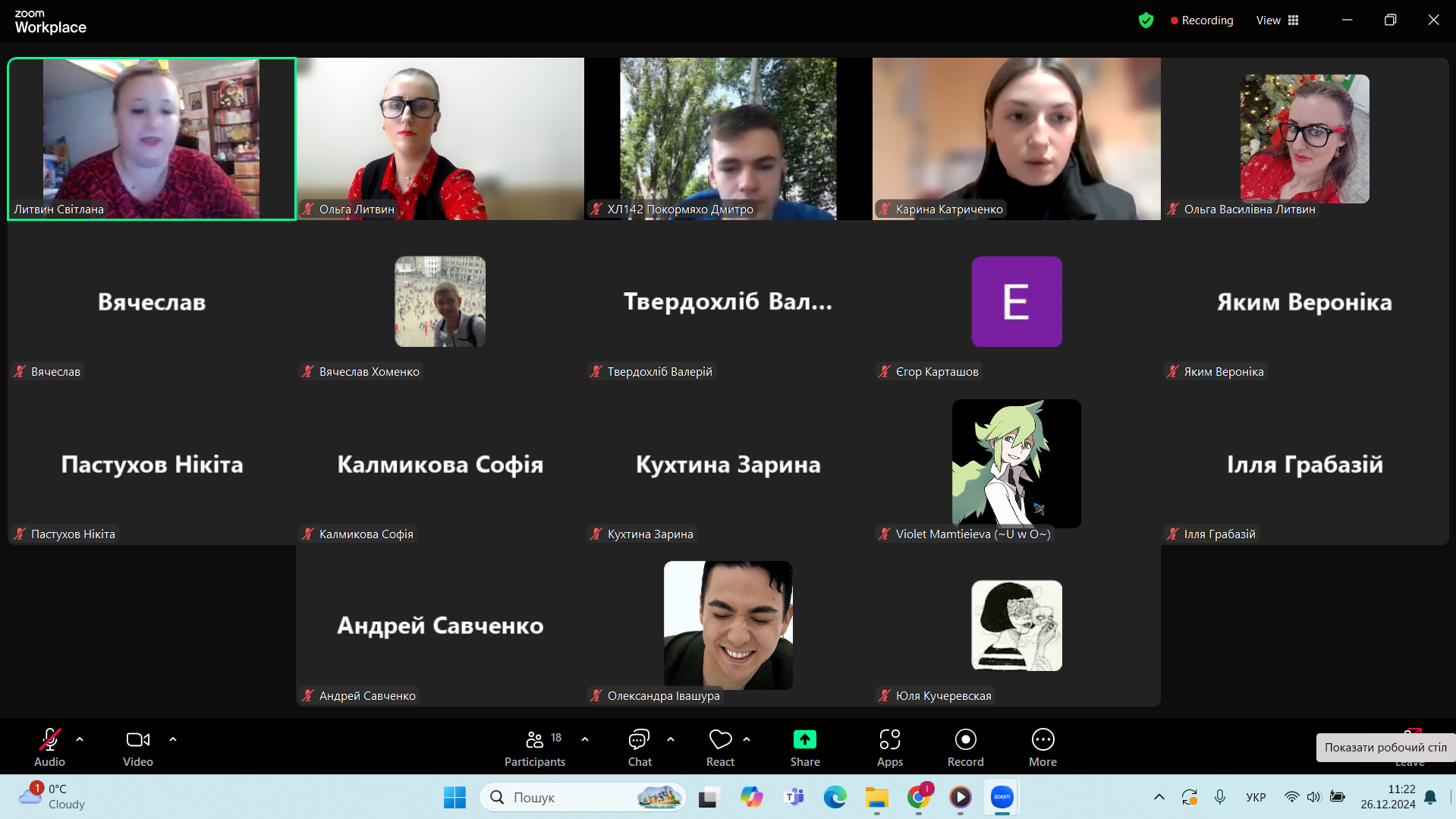The height and width of the screenshot is (819, 1456).
Task: Start recording with Record button
Action: pyautogui.click(x=965, y=748)
